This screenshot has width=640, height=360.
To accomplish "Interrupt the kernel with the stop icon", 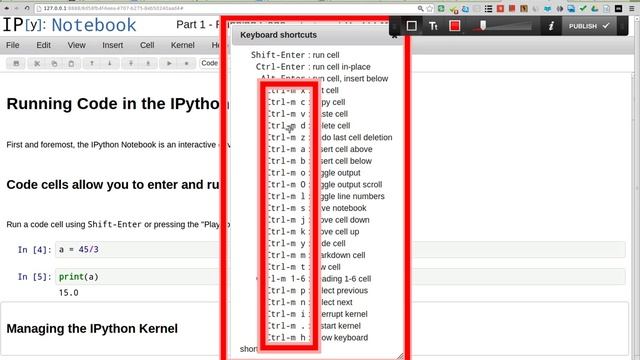I will 187,63.
